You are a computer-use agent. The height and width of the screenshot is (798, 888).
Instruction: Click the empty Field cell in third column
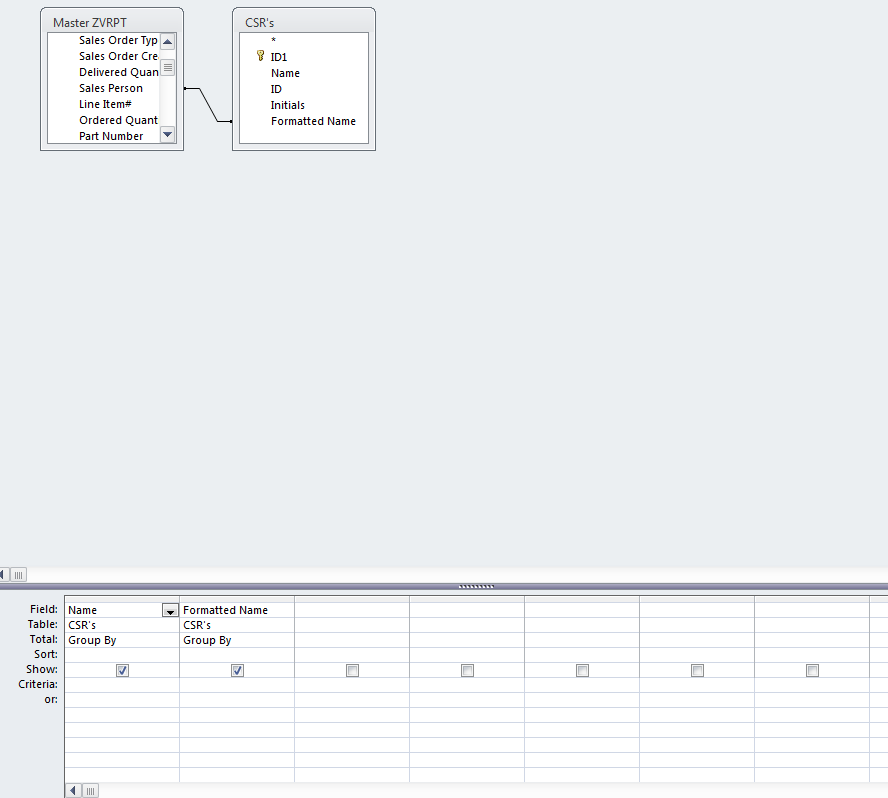point(352,610)
